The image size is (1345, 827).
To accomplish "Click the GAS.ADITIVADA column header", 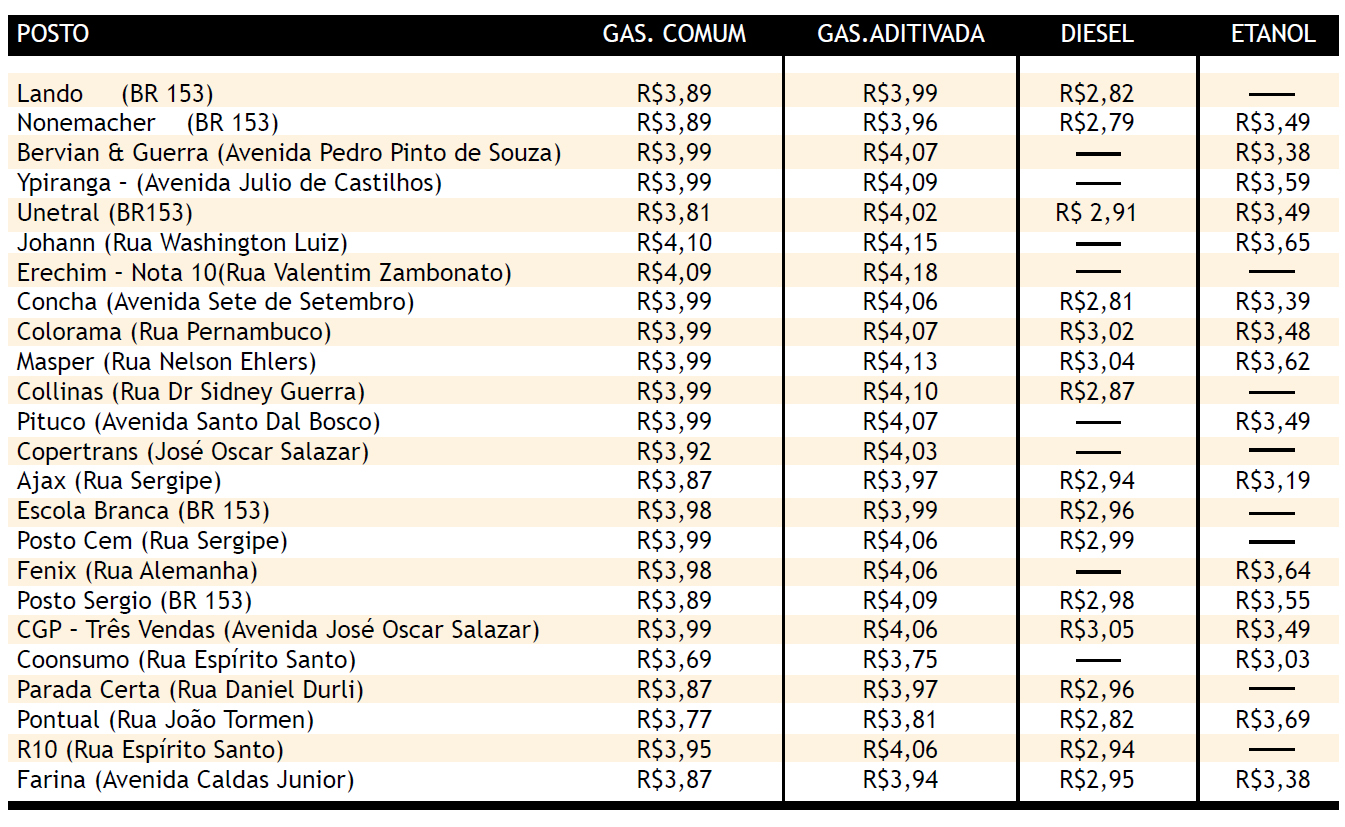I will click(901, 34).
